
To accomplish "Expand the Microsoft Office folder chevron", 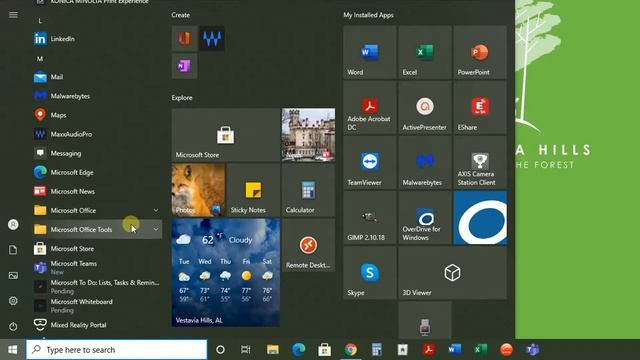I will tap(156, 210).
